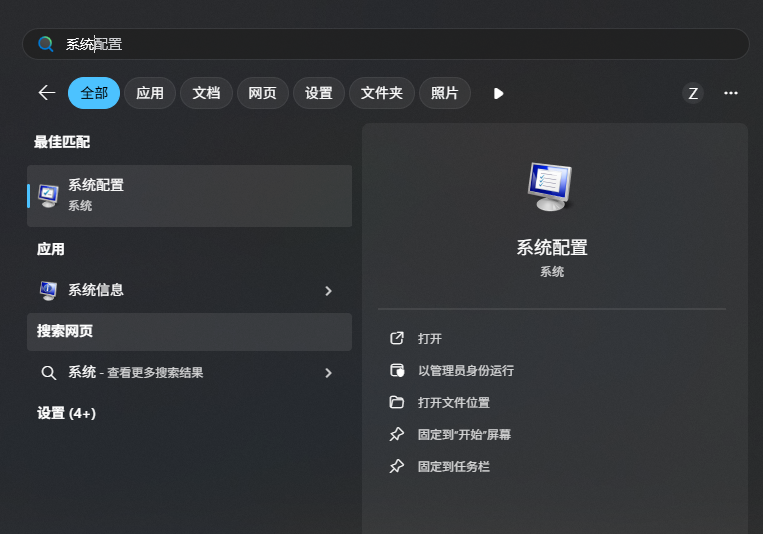Click the back arrow icon
Viewport: 763px width, 534px height.
coord(46,93)
